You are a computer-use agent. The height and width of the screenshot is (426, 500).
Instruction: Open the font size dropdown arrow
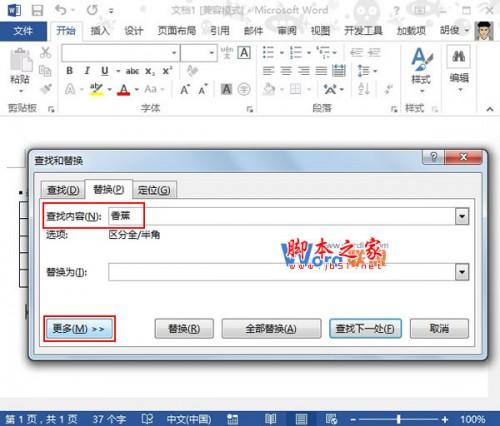[x=211, y=53]
